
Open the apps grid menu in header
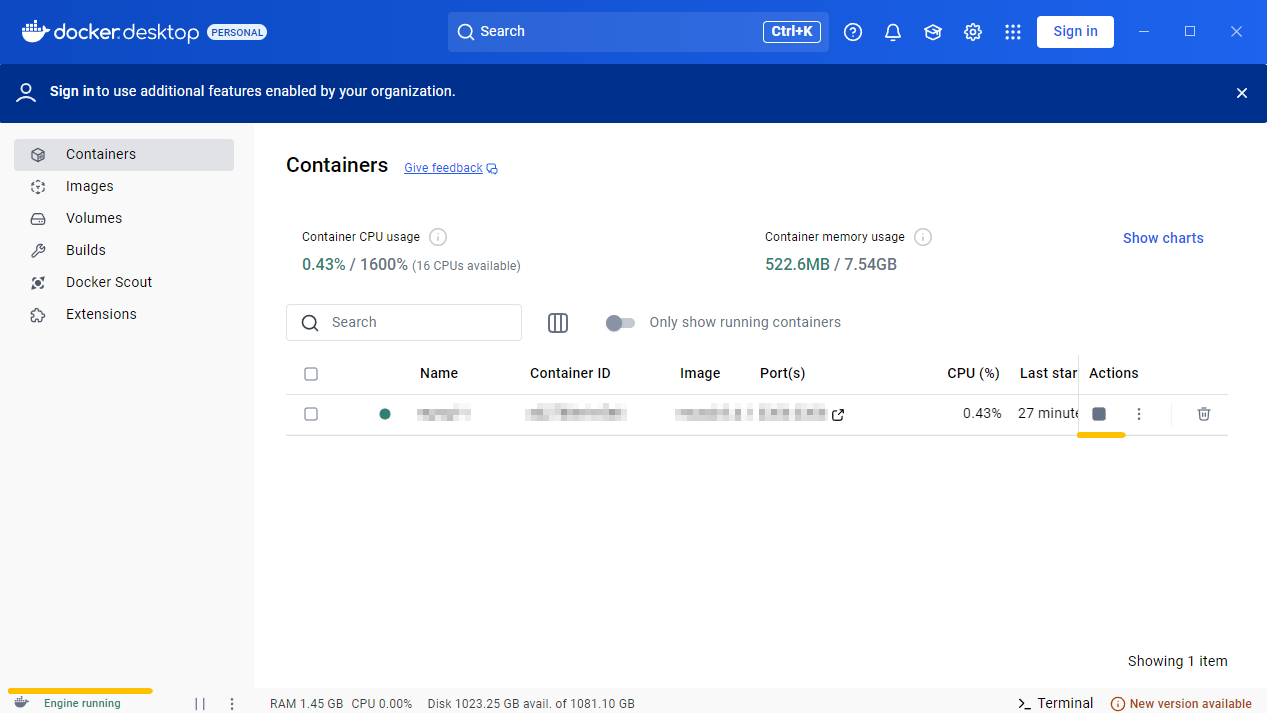[1013, 32]
